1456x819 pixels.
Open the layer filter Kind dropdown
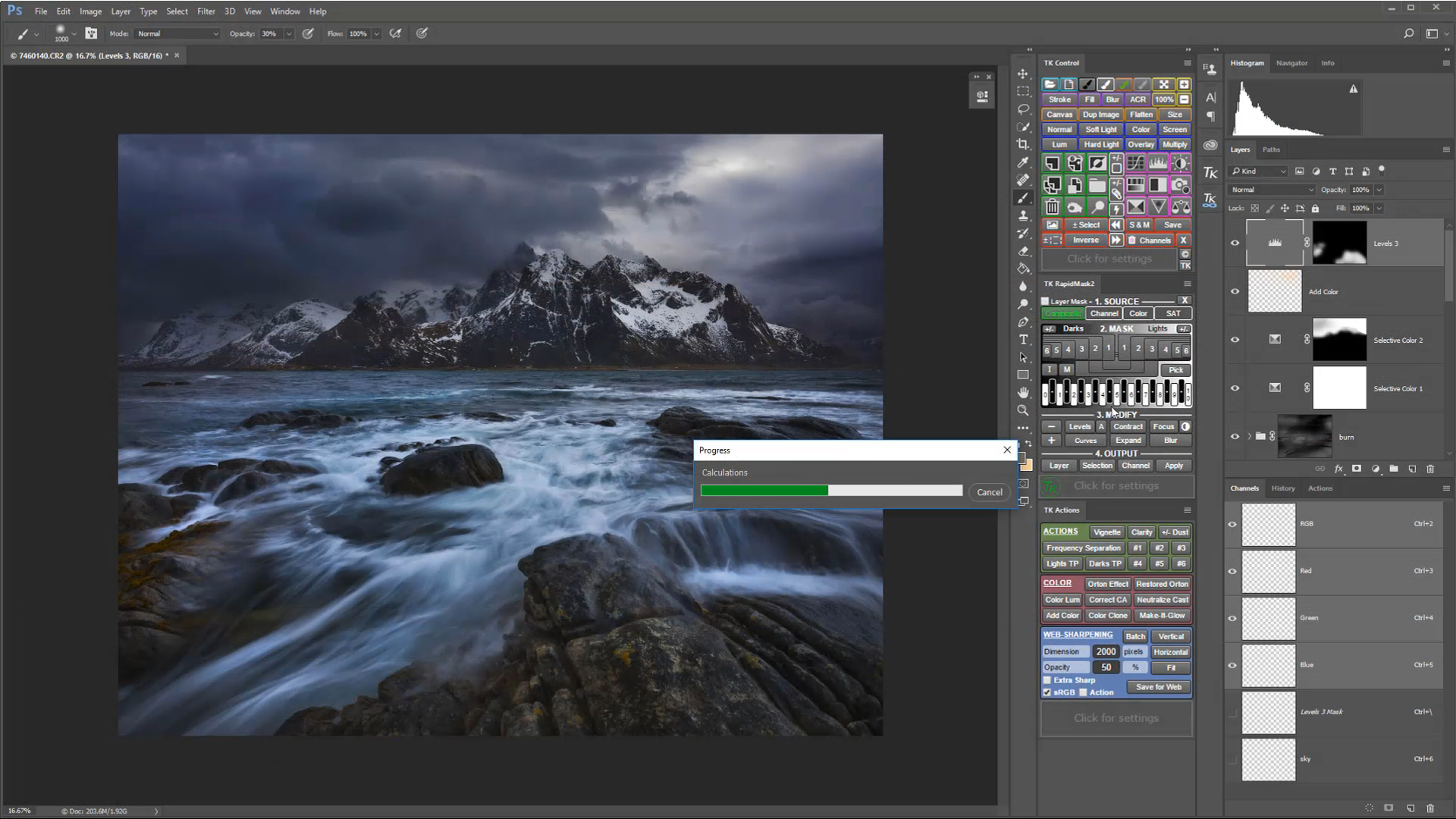click(1260, 171)
